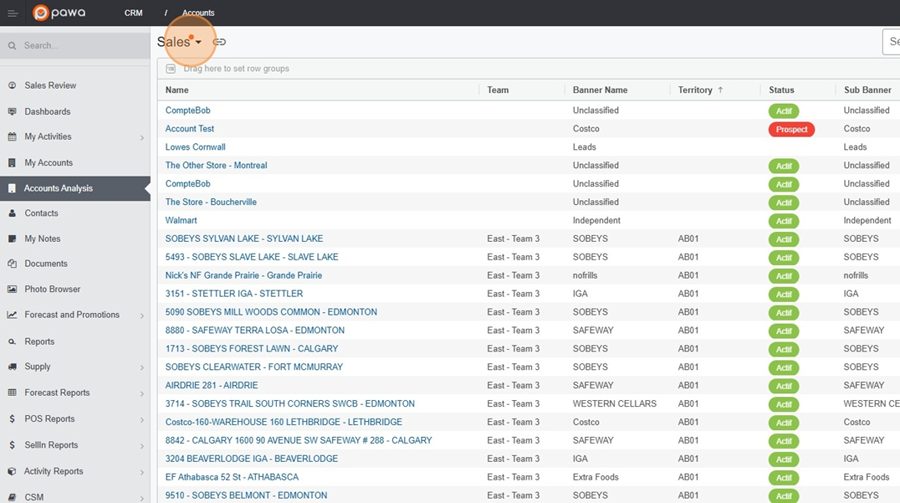Sort by the Sub Banner column header
Screen dimensions: 900x503
click(x=867, y=90)
